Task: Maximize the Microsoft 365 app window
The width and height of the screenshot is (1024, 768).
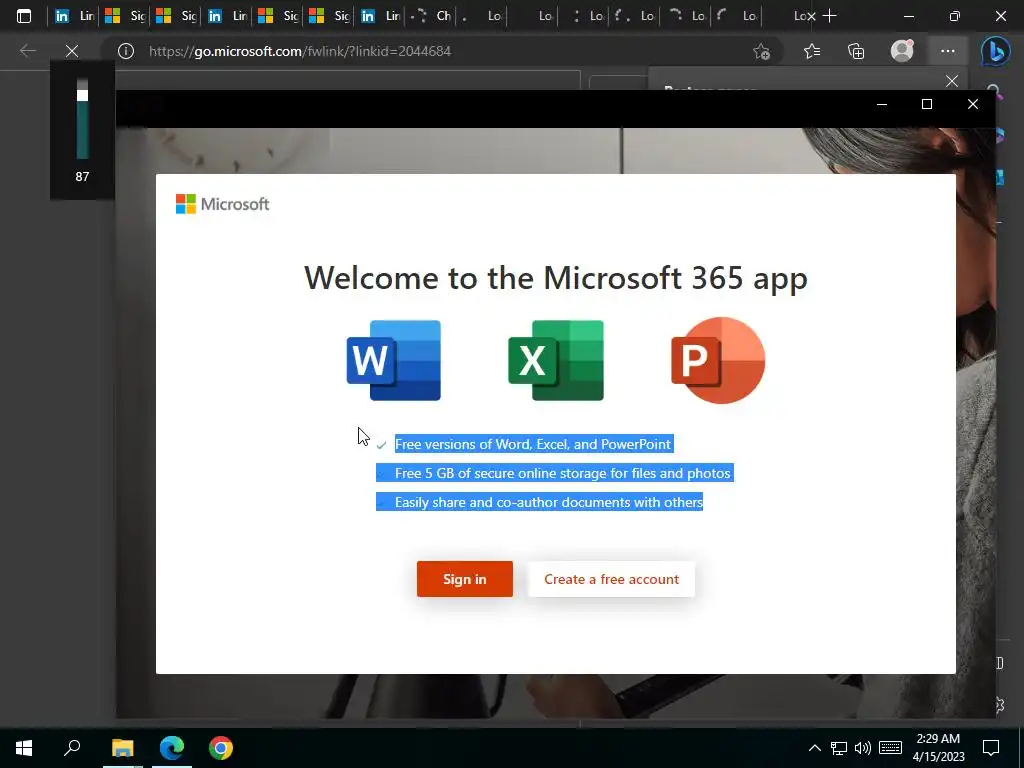Action: coord(927,104)
